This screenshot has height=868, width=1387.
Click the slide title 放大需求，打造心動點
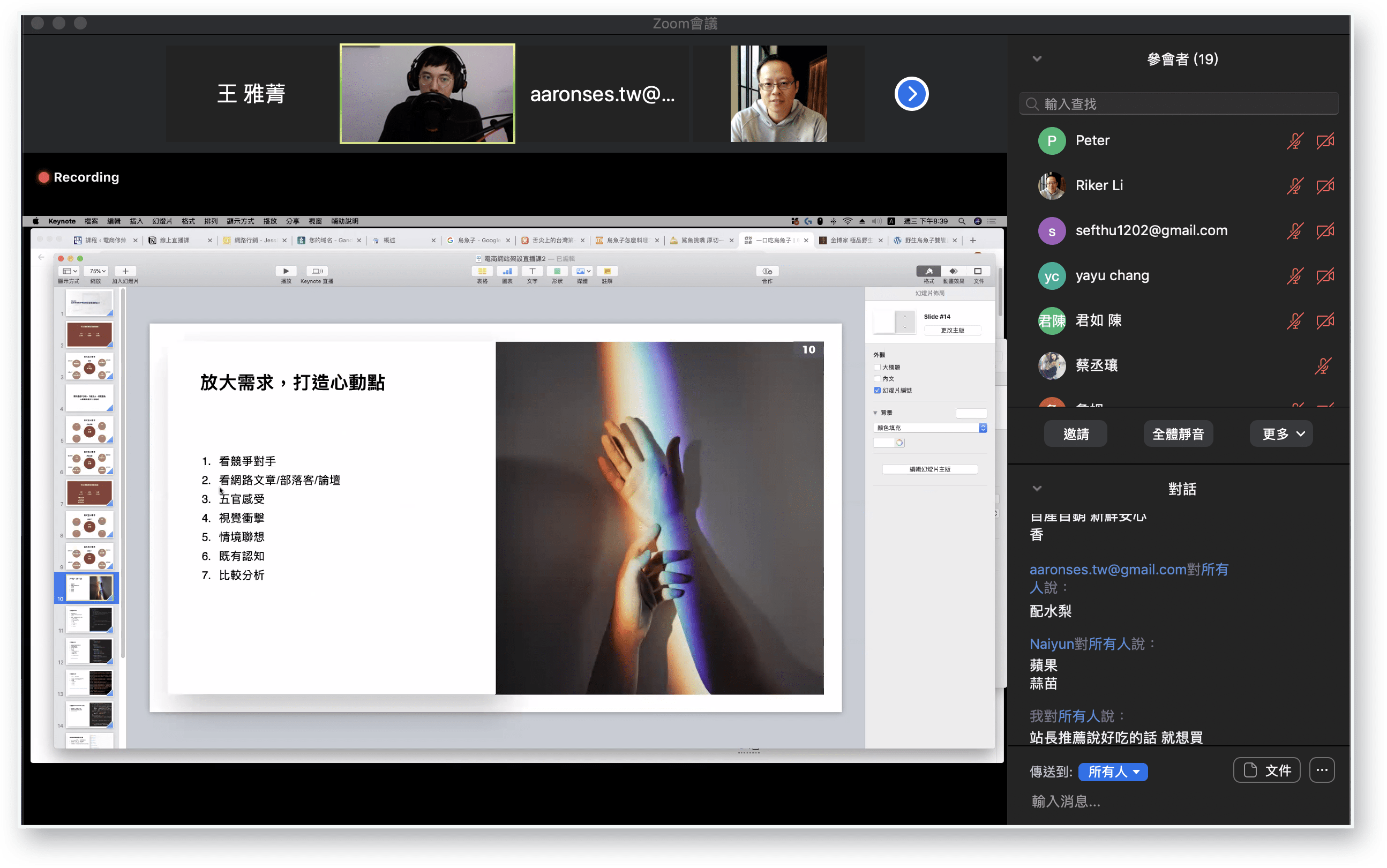(293, 383)
